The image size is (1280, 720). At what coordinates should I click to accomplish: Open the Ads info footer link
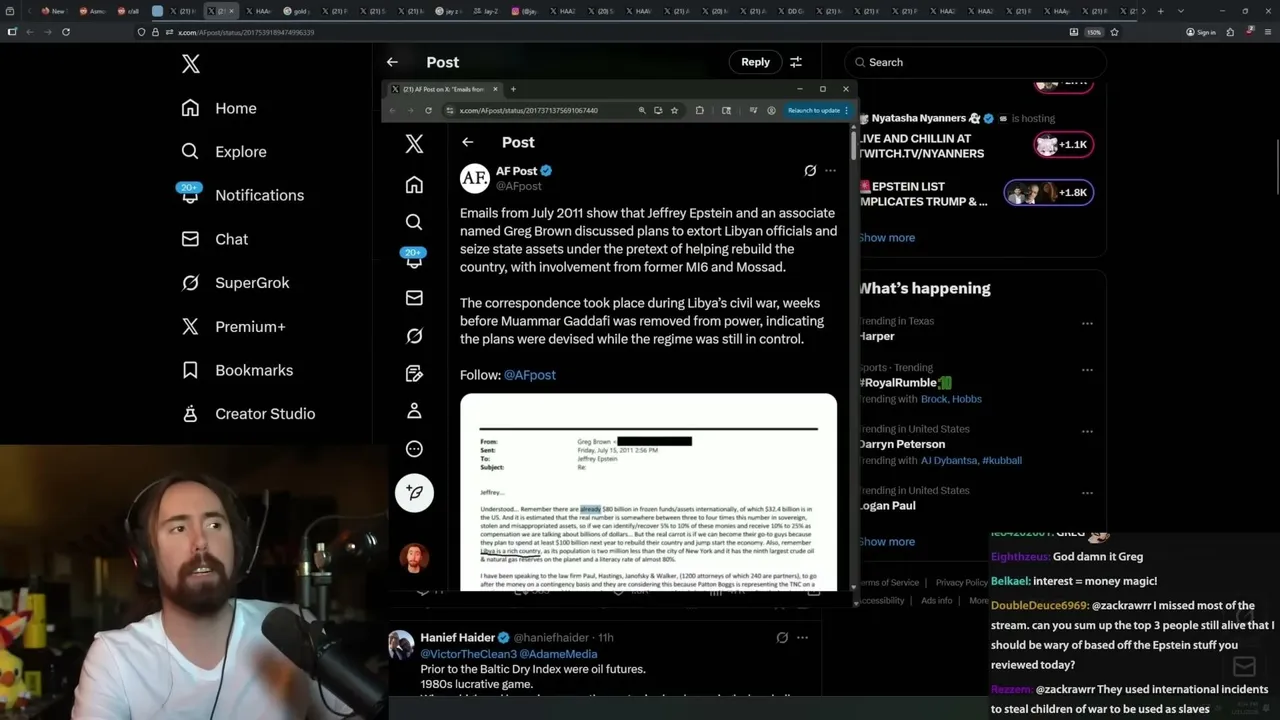click(937, 601)
